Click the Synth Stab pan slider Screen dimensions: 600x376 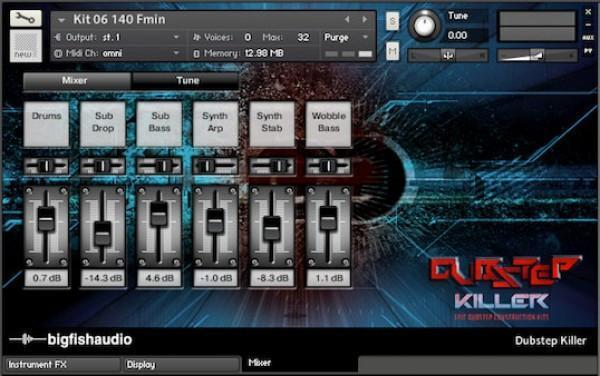(272, 166)
